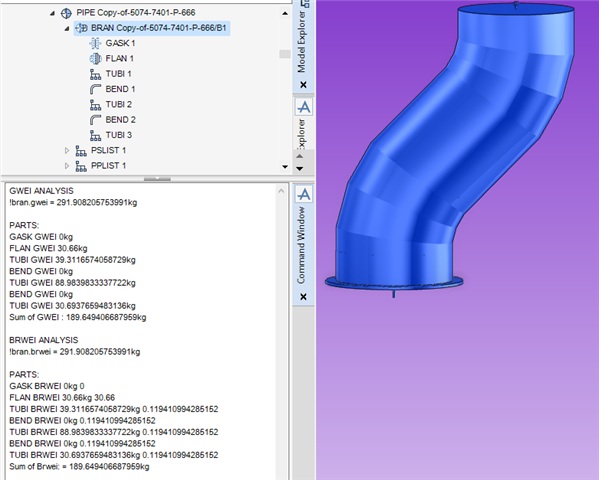
Task: Select TUBI 3 in the tree
Action: tap(118, 135)
